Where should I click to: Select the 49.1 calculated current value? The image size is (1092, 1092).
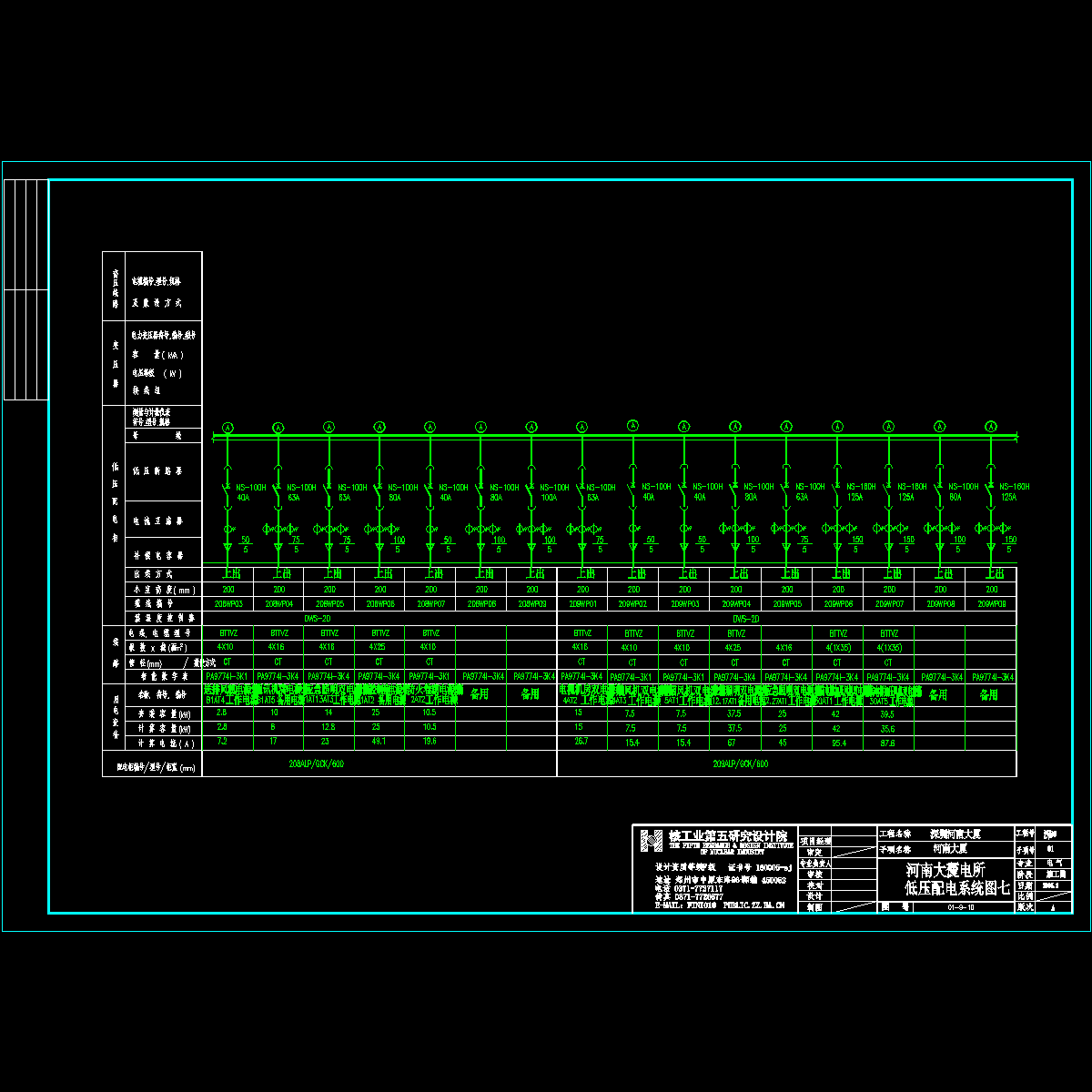[x=379, y=742]
